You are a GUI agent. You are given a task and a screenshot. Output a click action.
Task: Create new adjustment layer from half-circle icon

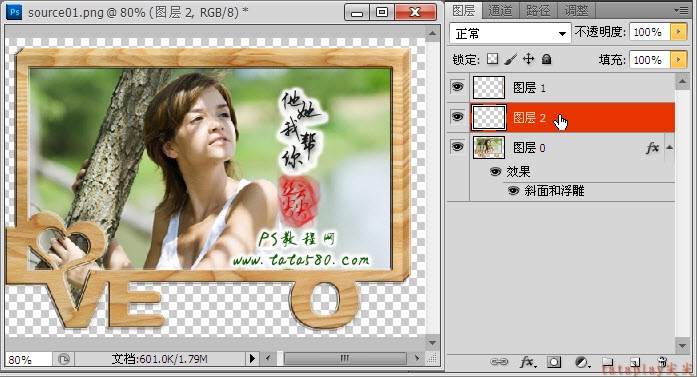pyautogui.click(x=582, y=362)
